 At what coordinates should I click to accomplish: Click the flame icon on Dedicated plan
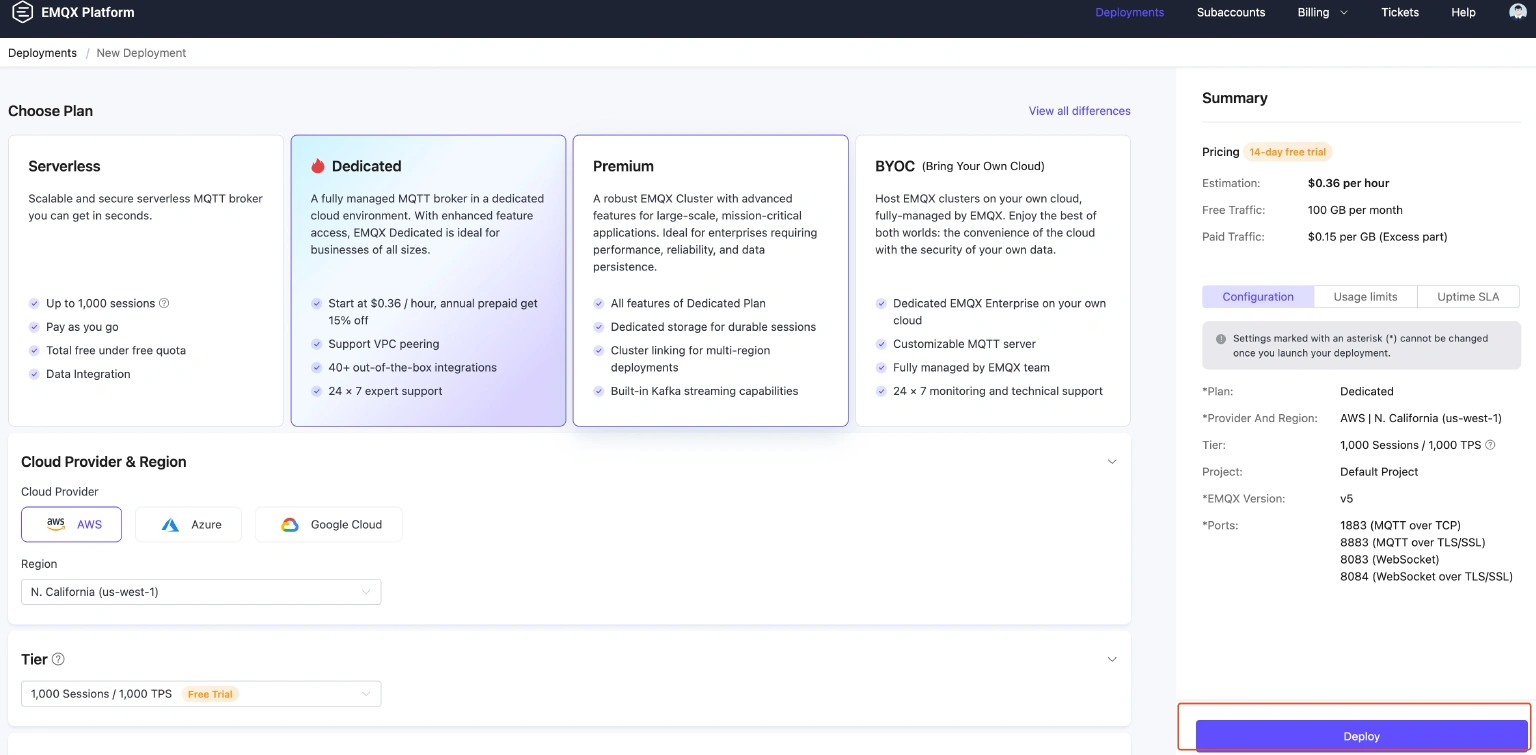pos(318,166)
